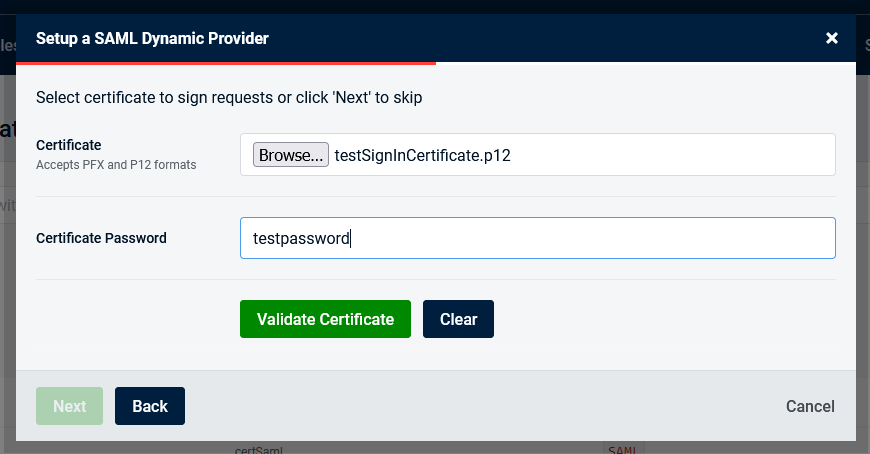Screen dimensions: 870x454
Task: Click empty area of the Certificate file box
Action: [x=680, y=155]
